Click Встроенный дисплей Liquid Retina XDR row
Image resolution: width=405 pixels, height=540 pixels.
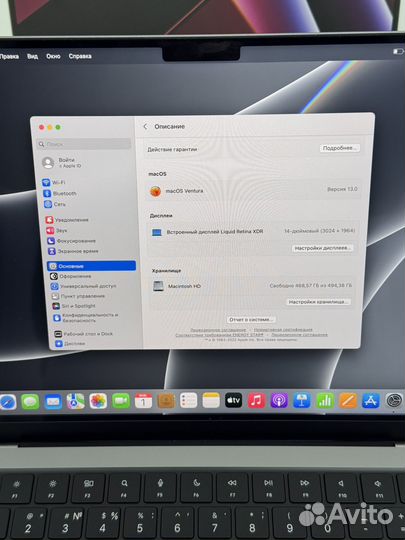(253, 232)
